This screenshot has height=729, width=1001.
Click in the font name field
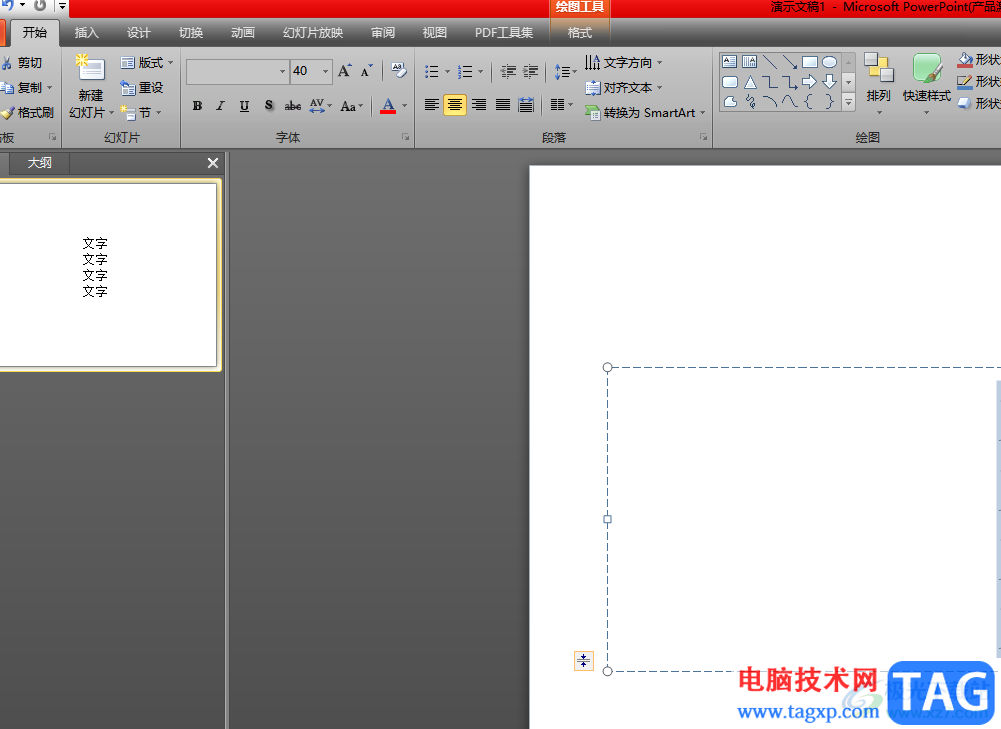coord(232,71)
